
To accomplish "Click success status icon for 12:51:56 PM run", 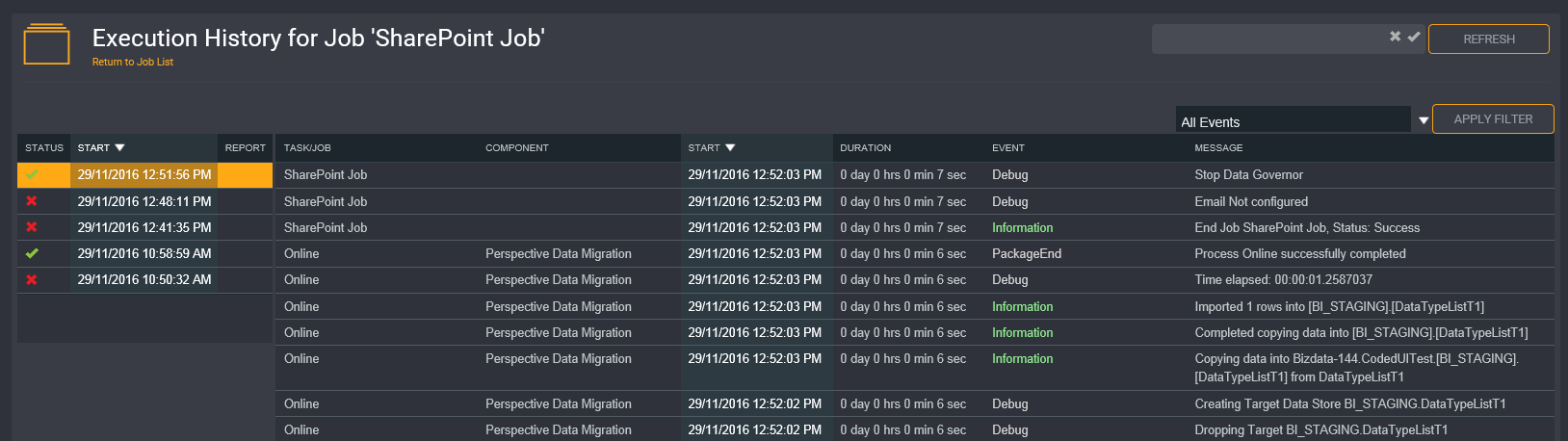I will click(32, 174).
